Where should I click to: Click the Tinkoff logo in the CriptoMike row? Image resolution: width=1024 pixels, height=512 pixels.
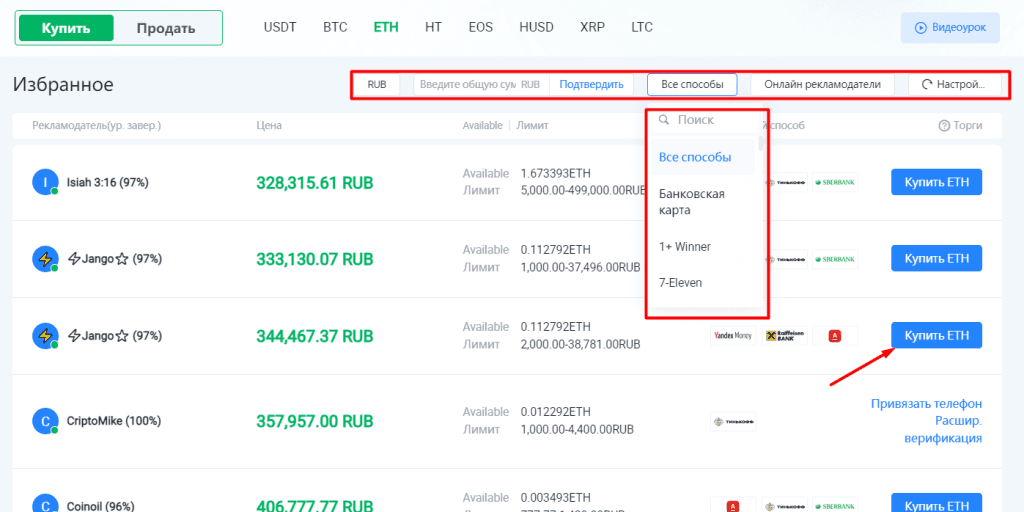tap(733, 421)
